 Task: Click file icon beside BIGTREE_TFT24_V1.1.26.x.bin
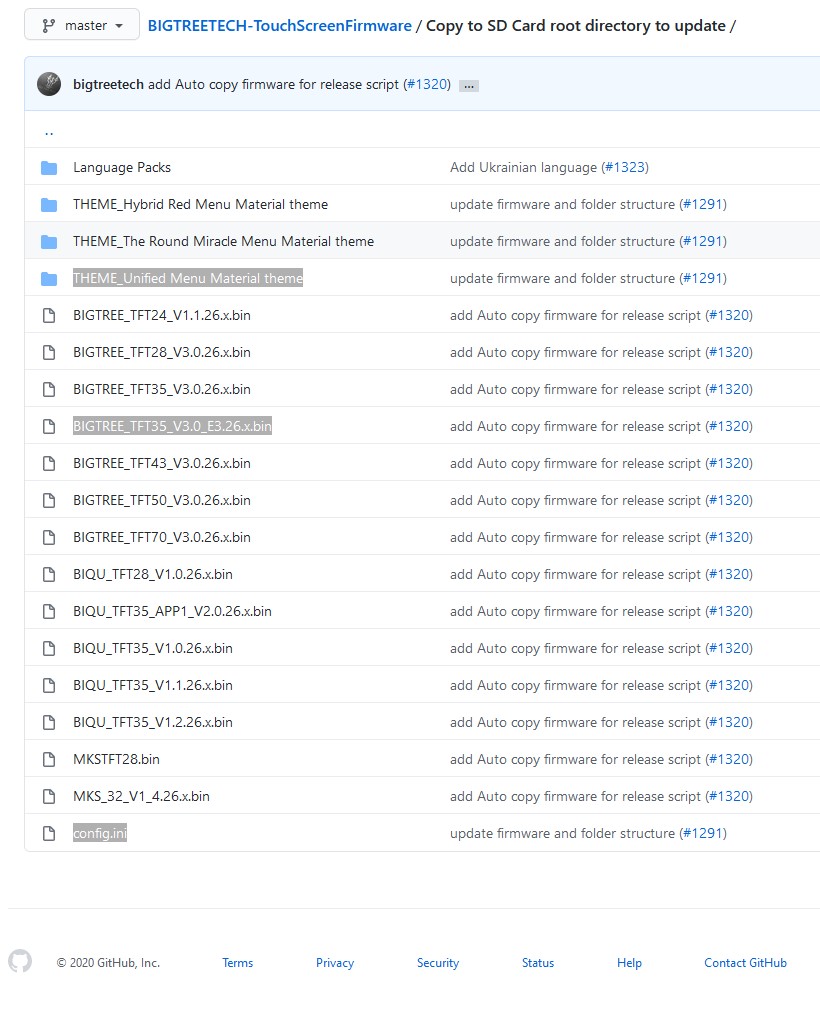pyautogui.click(x=49, y=316)
